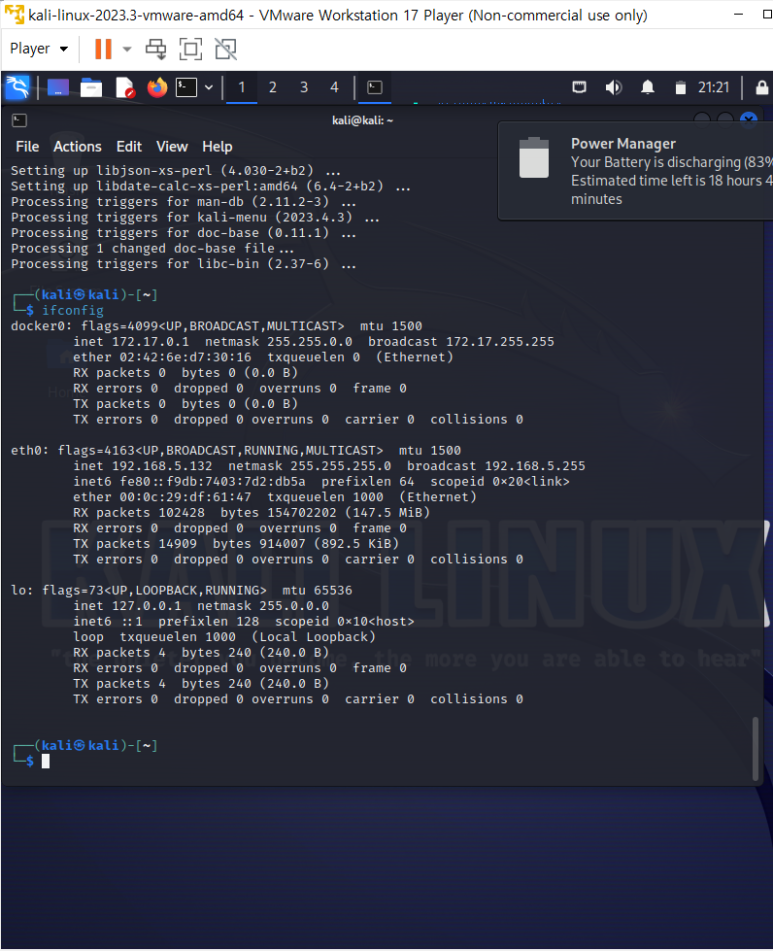Click the terminal vertical scrollbar
Image resolution: width=773 pixels, height=951 pixels.
coord(755,748)
